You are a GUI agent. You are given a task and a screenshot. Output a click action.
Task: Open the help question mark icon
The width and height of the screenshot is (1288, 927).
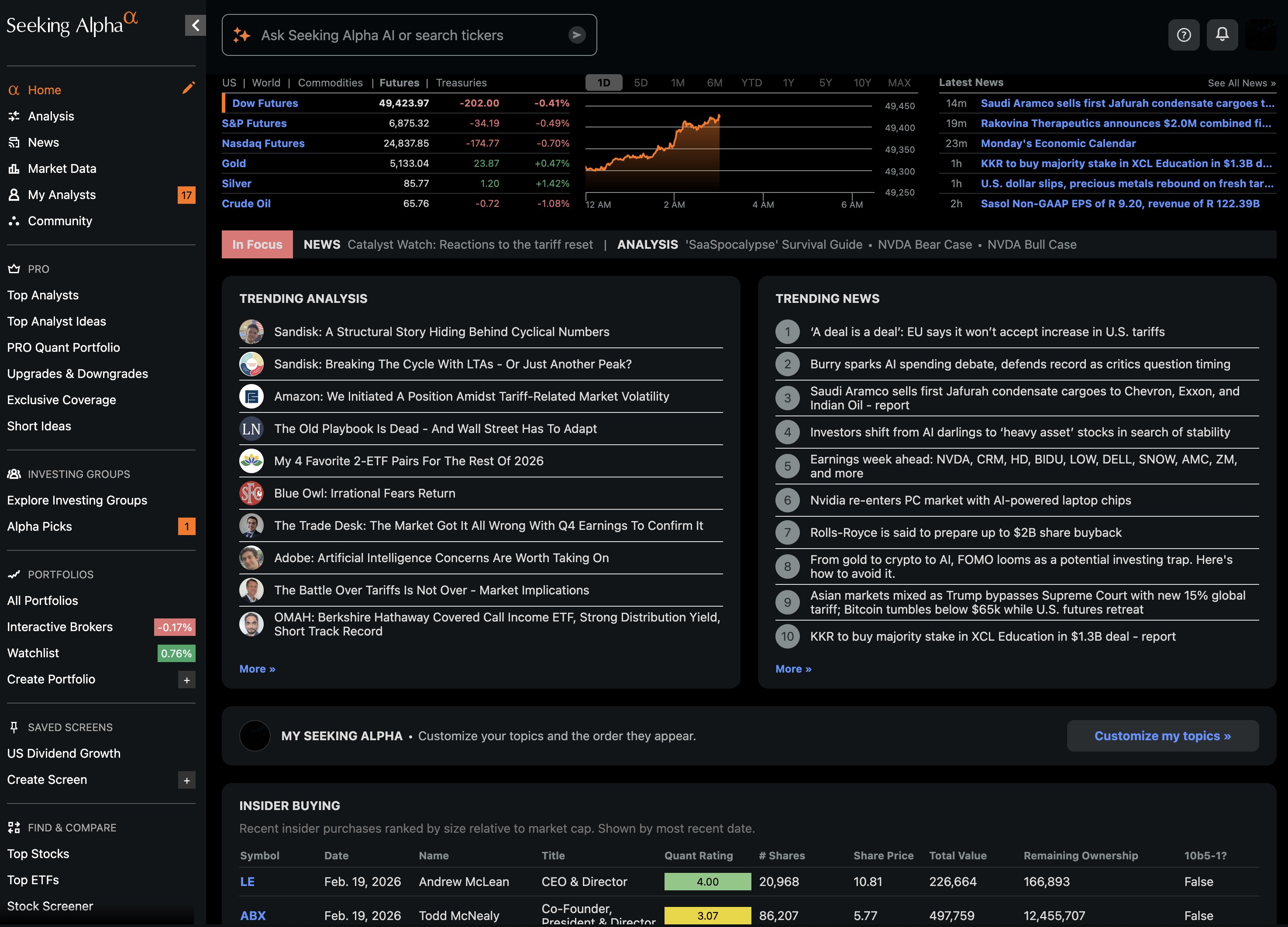point(1184,34)
